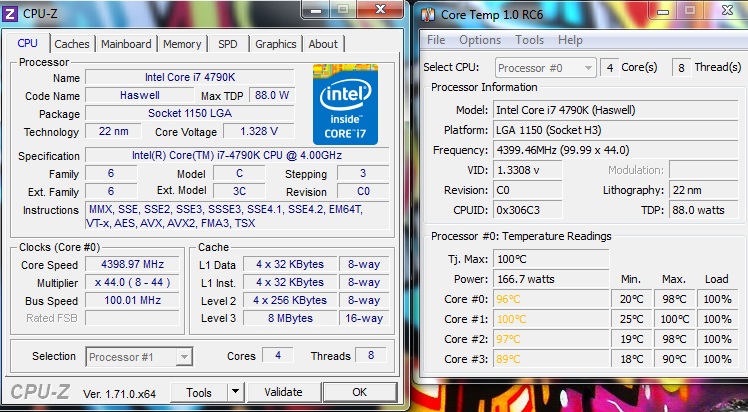Click the Core #2 Load value 100%
The image size is (748, 412).
[x=717, y=340]
